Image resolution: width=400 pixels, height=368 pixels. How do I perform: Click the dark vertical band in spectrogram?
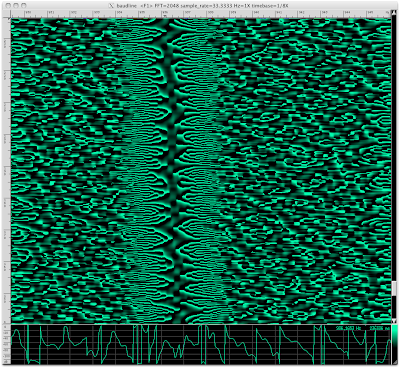coord(172,170)
